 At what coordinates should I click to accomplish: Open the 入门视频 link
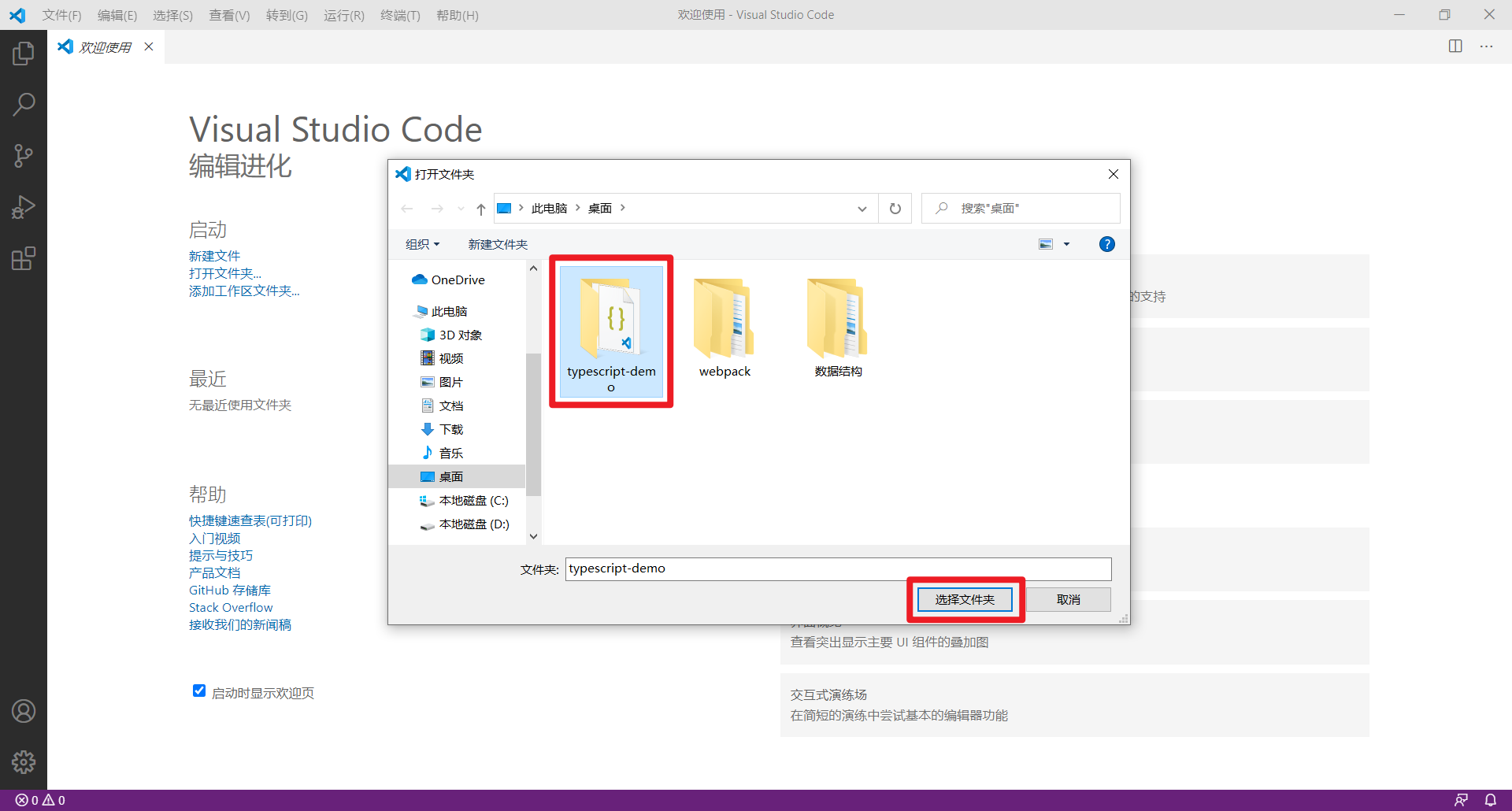click(x=215, y=538)
